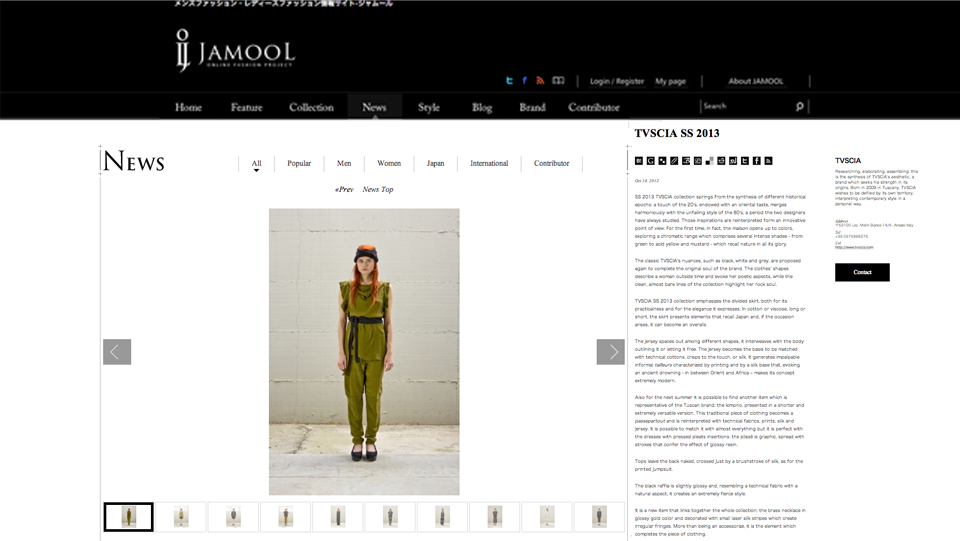Image resolution: width=960 pixels, height=541 pixels.
Task: Select the Women news filter tab
Action: coord(389,163)
